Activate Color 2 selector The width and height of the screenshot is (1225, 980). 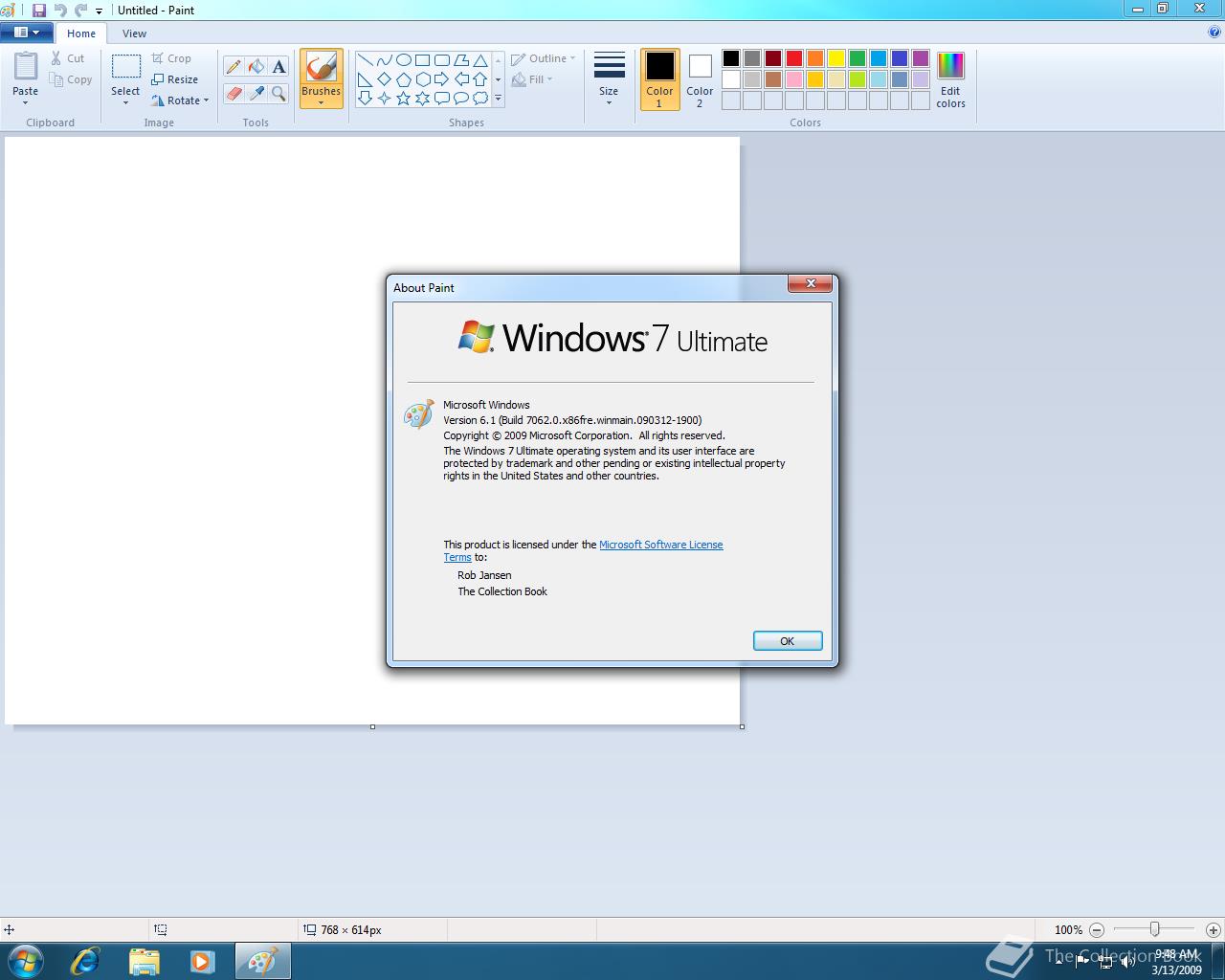click(700, 79)
